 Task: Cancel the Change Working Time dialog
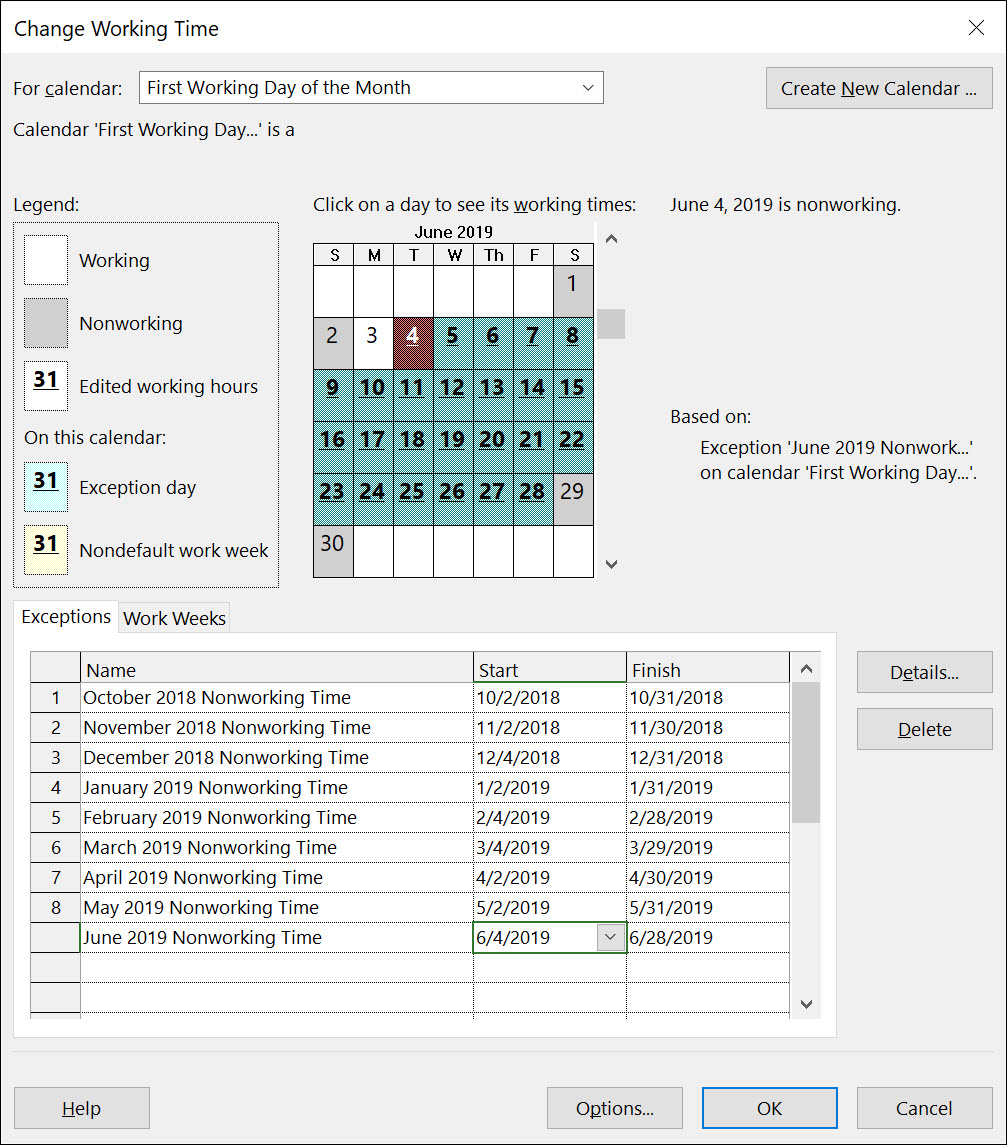coord(924,1108)
